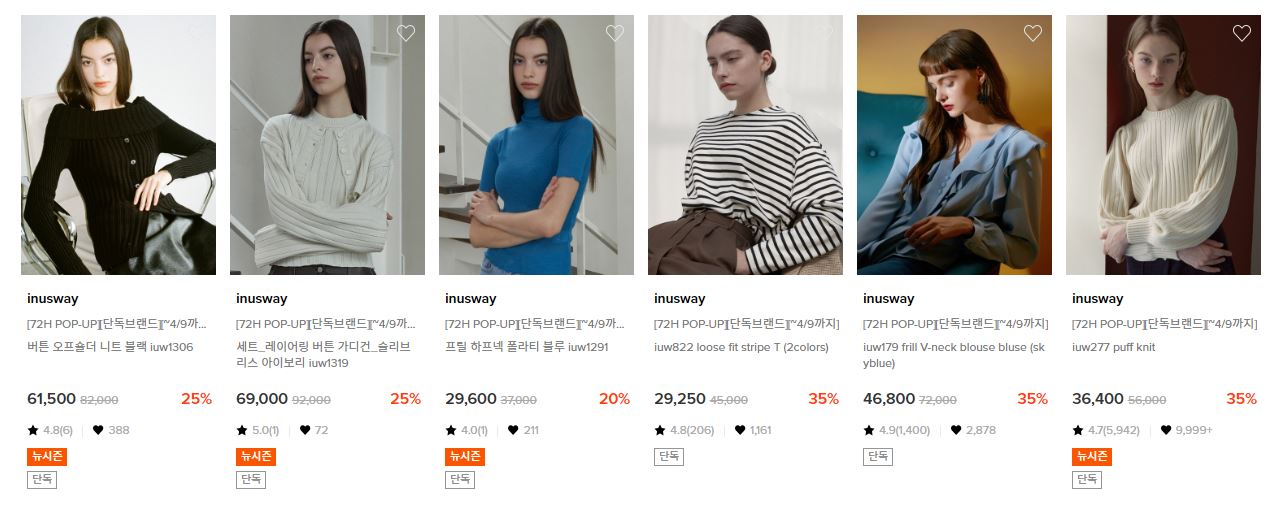
Task: Toggle wishlist heart on blue polo tee image
Action: point(615,33)
